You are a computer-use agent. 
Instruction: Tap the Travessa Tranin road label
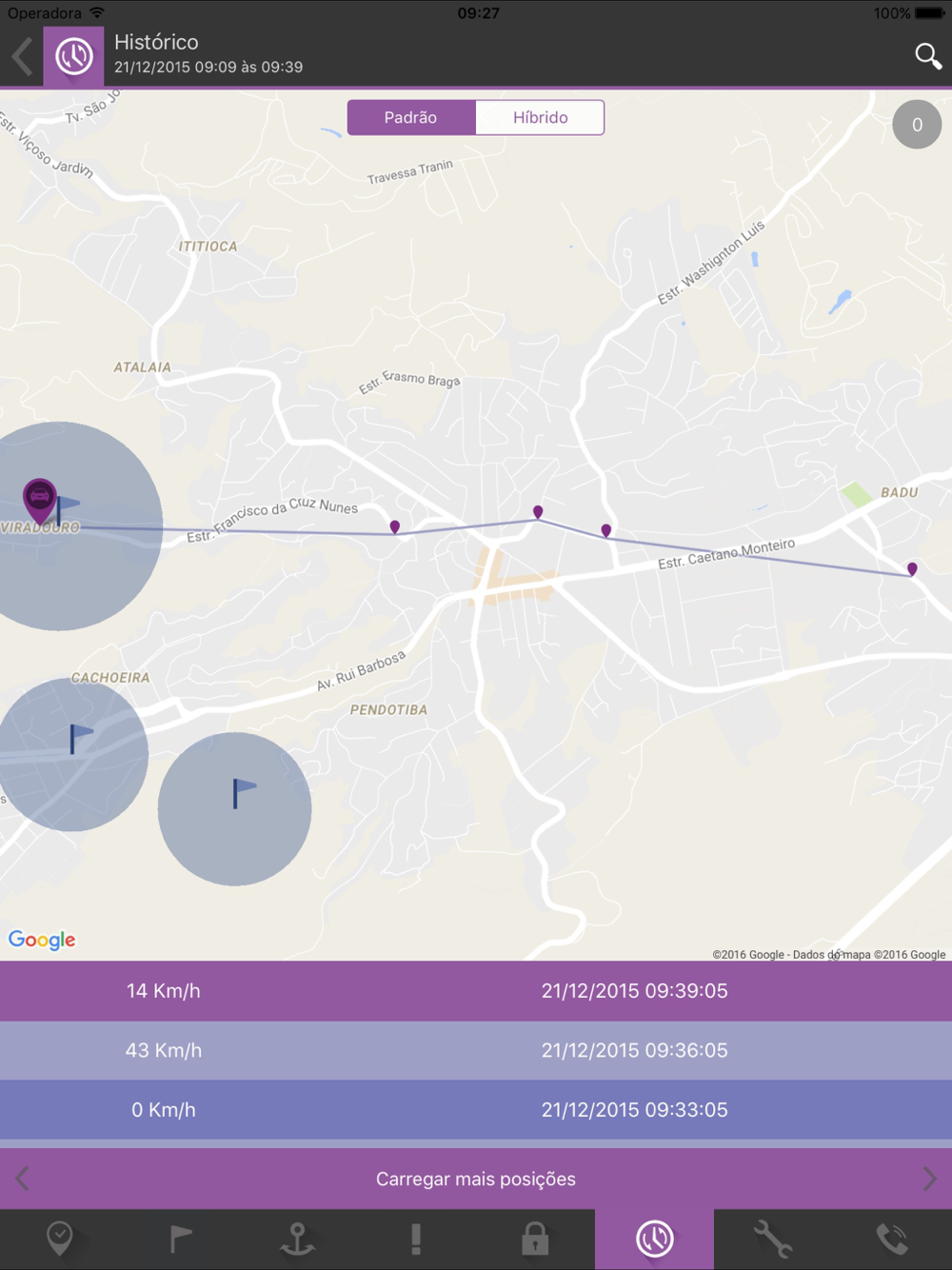[x=410, y=172]
